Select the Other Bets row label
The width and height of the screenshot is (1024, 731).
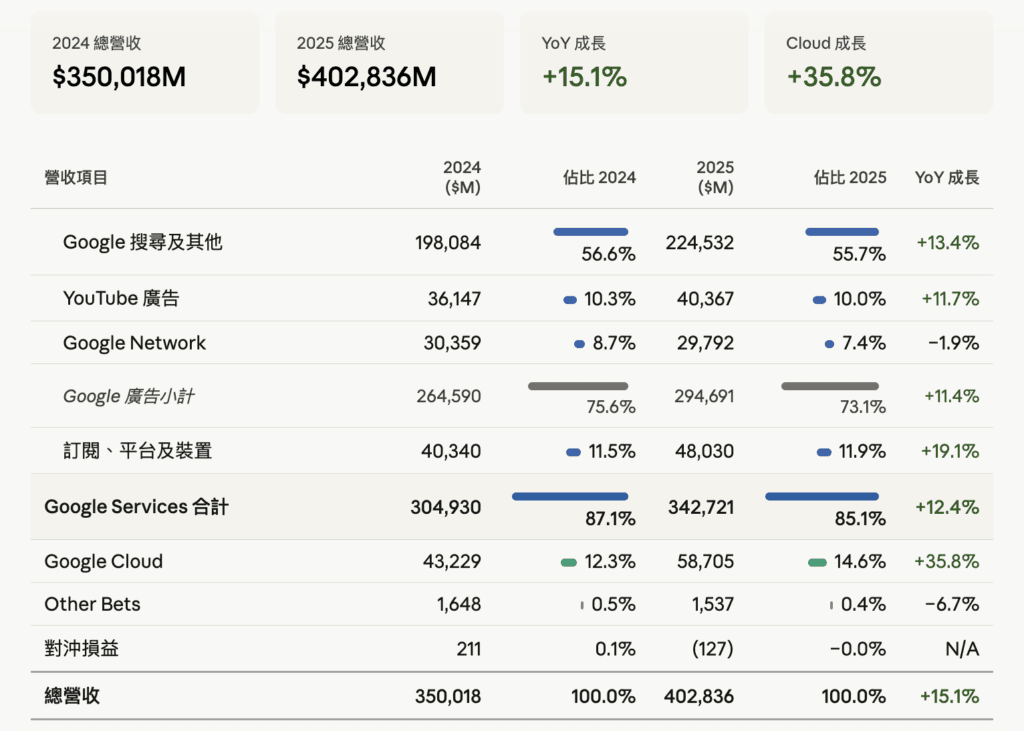pyautogui.click(x=92, y=604)
